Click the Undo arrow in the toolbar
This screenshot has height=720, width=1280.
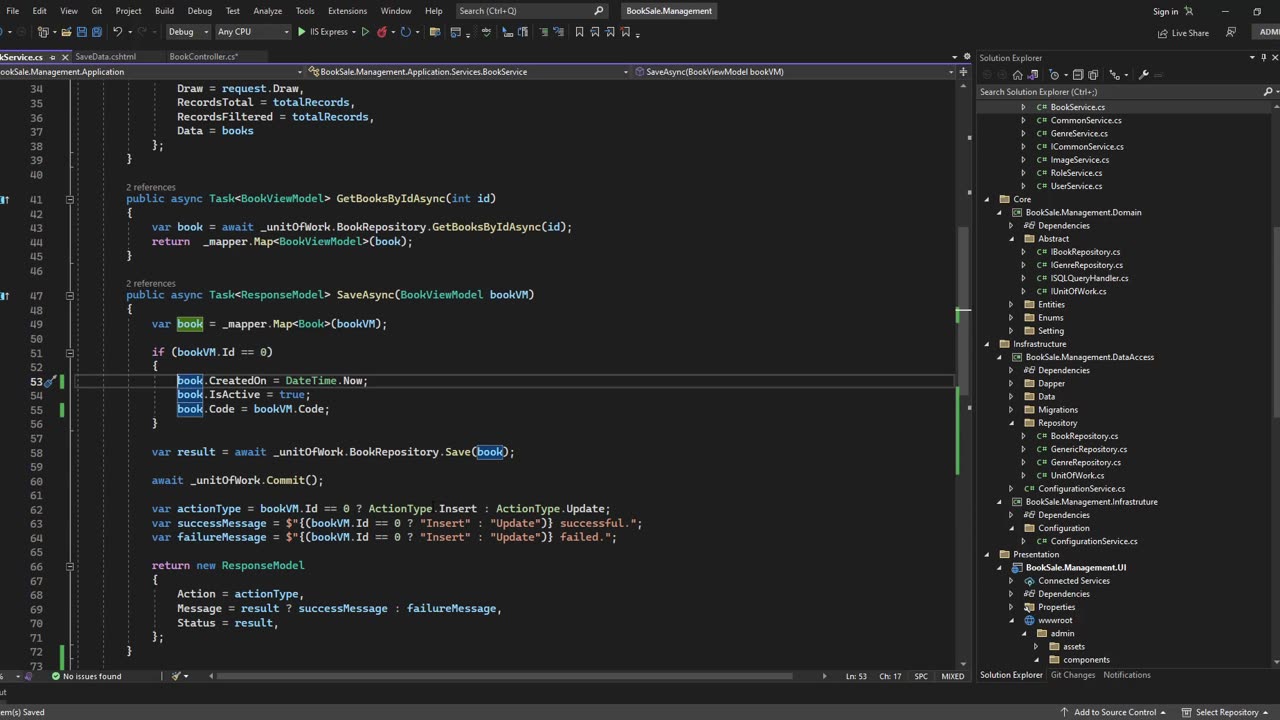click(x=117, y=32)
